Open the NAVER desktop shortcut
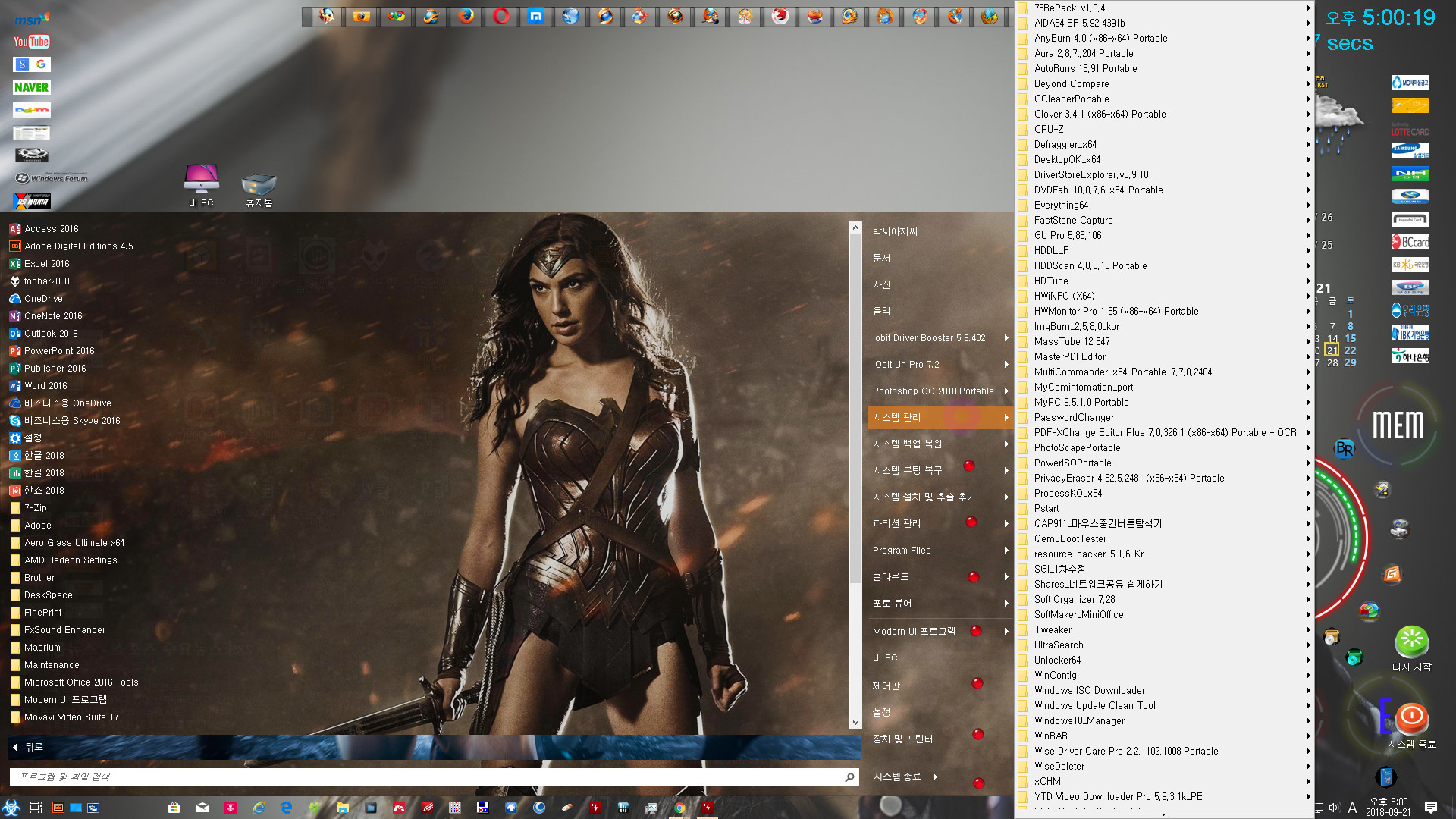 point(31,87)
